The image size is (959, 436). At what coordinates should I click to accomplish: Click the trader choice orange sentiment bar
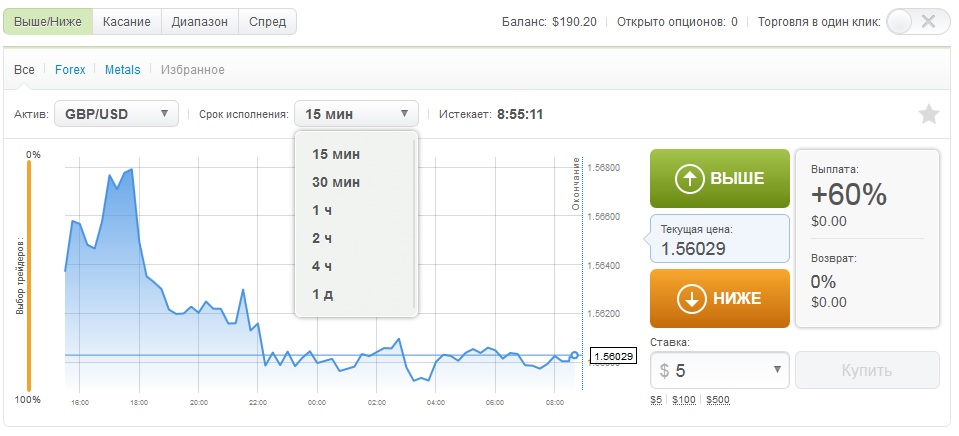click(29, 275)
